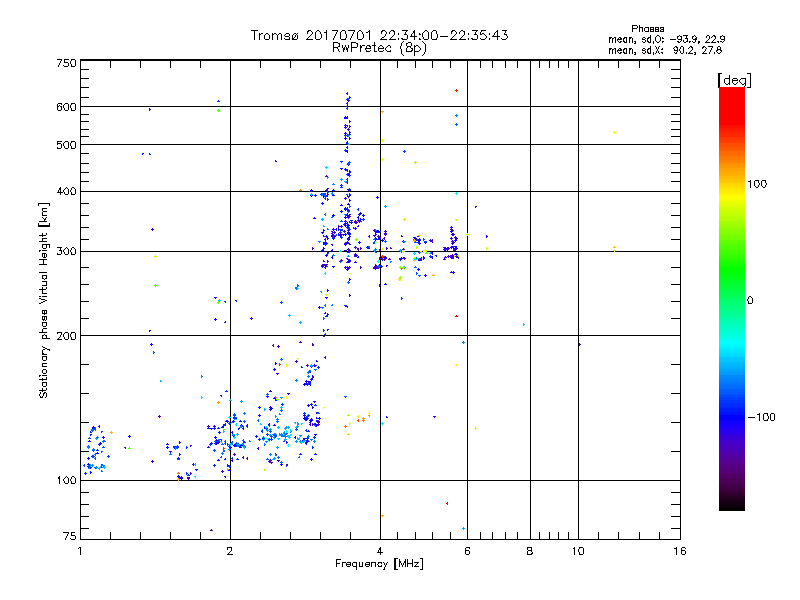Click colorbar tick label '-100'

click(761, 417)
